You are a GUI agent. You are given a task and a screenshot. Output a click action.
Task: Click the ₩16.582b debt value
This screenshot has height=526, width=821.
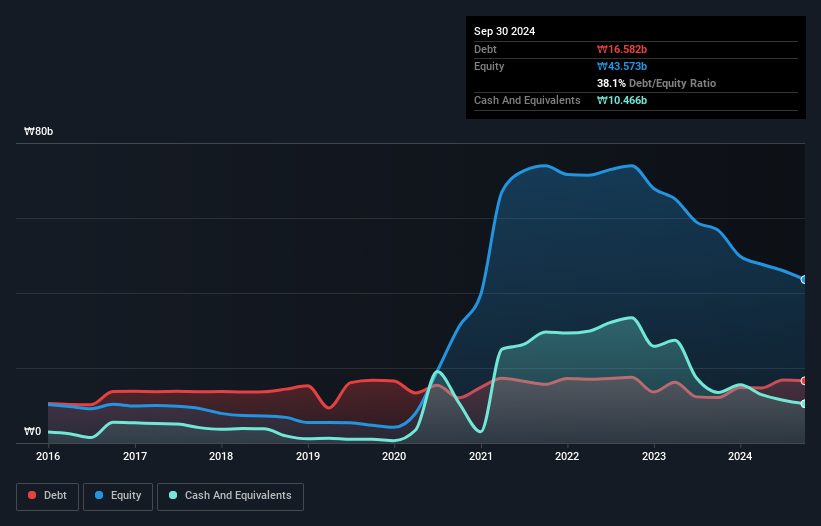point(622,49)
